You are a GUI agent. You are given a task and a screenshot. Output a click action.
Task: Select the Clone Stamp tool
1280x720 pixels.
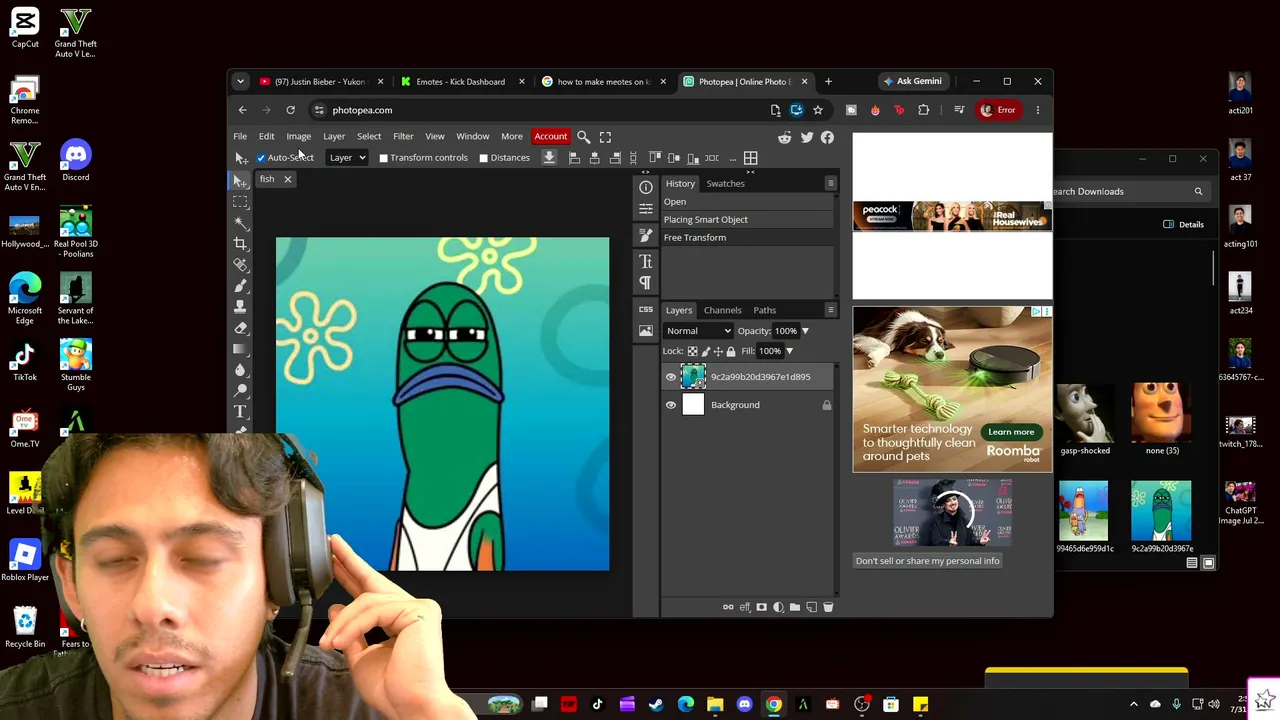pos(241,306)
